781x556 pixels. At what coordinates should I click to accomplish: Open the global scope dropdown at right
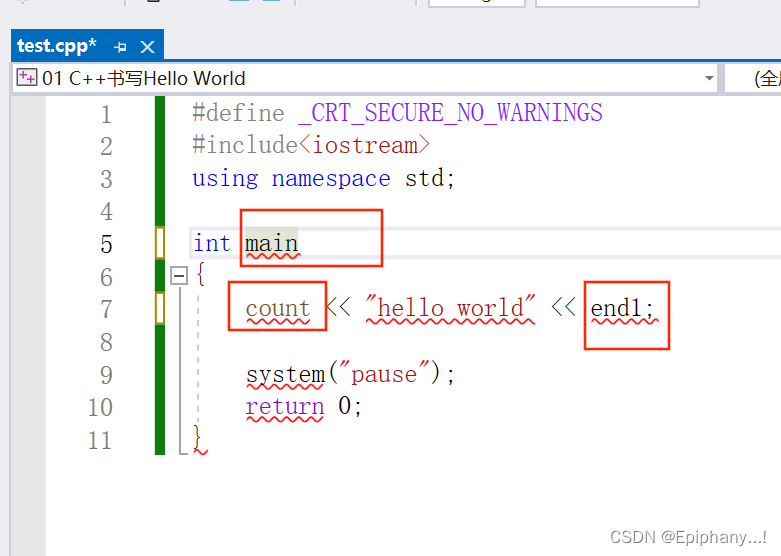(753, 78)
